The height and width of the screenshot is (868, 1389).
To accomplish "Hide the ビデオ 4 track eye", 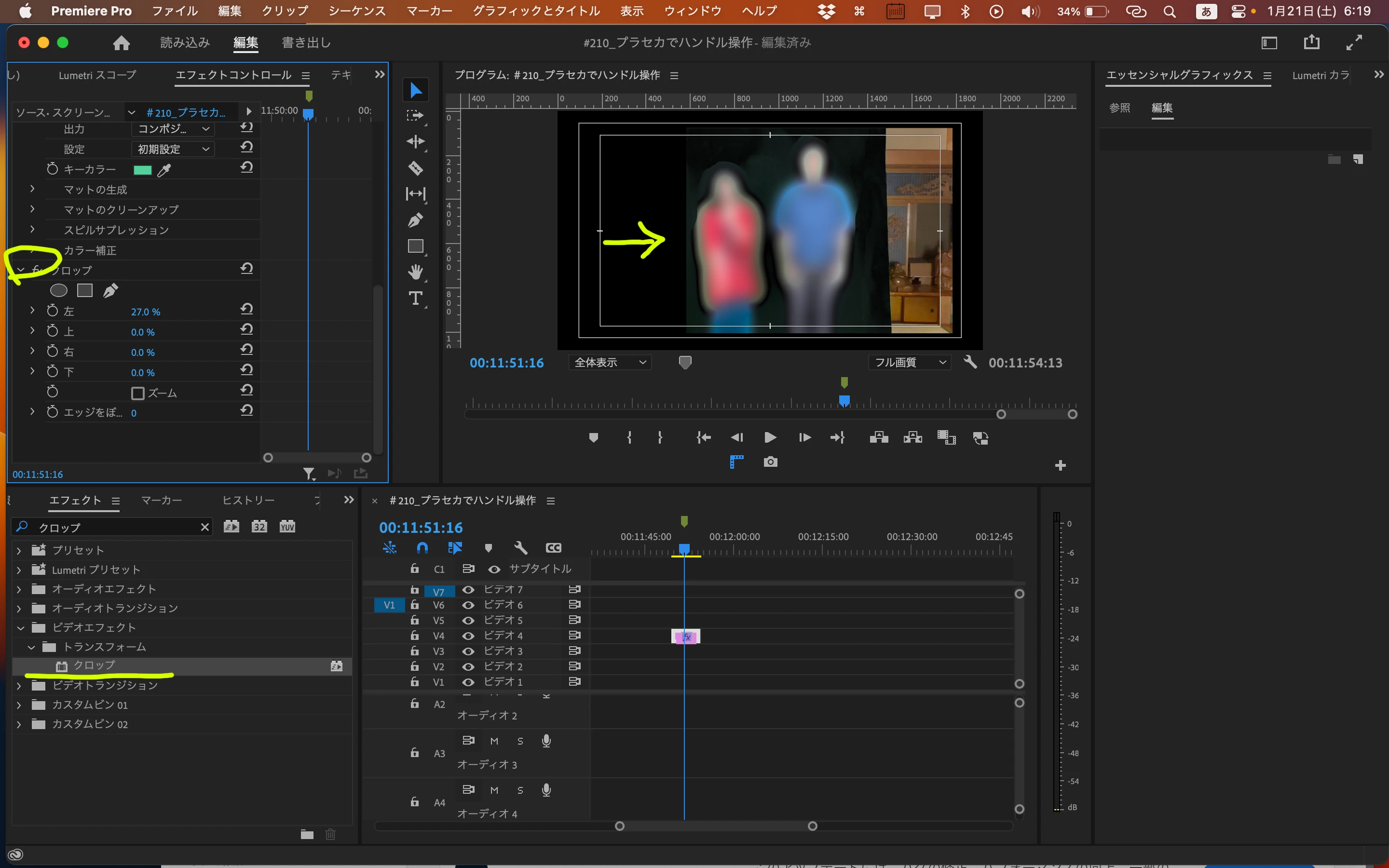I will (468, 636).
